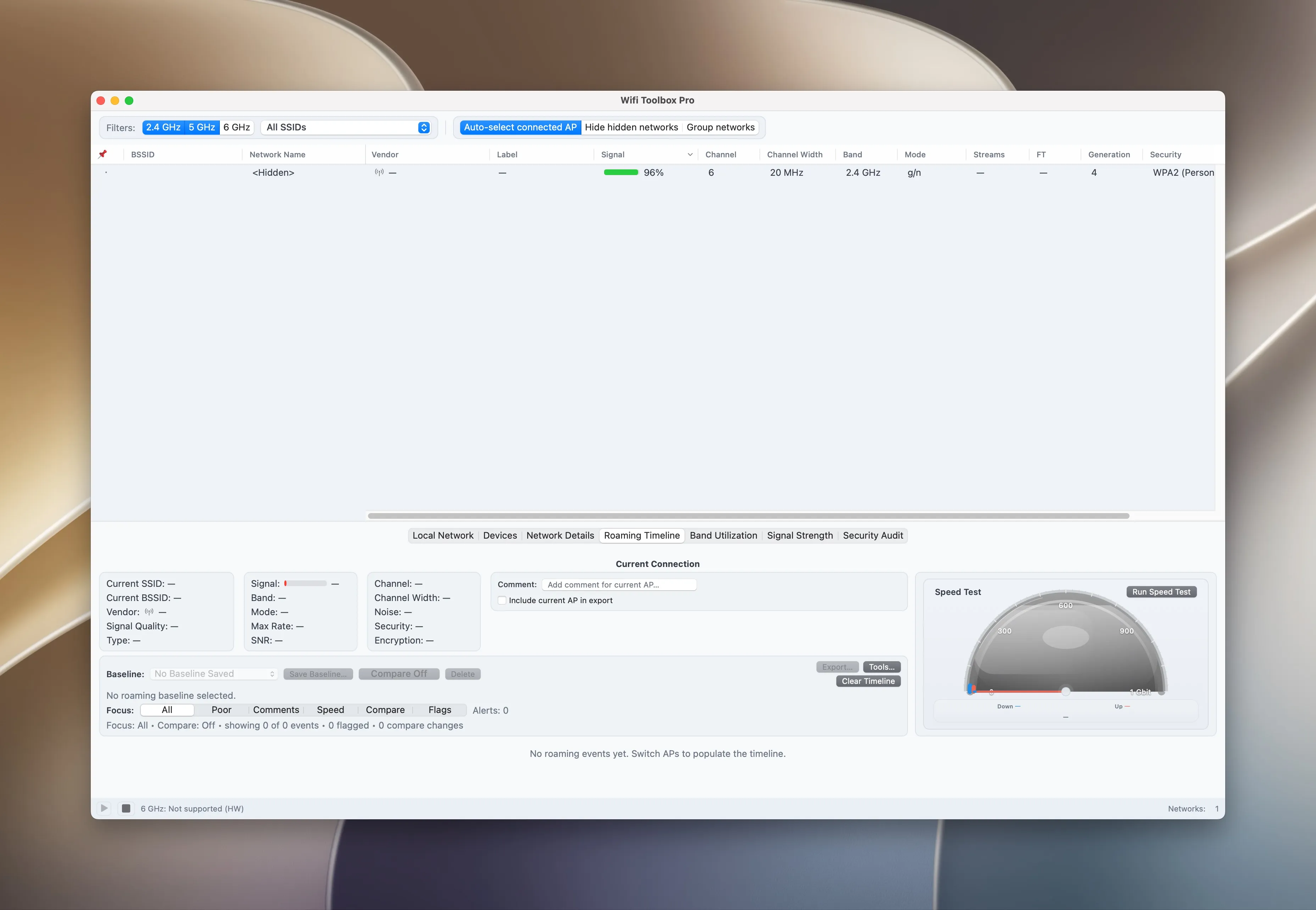Click the Export... button
Screen dimensions: 1316x910
coord(837,667)
